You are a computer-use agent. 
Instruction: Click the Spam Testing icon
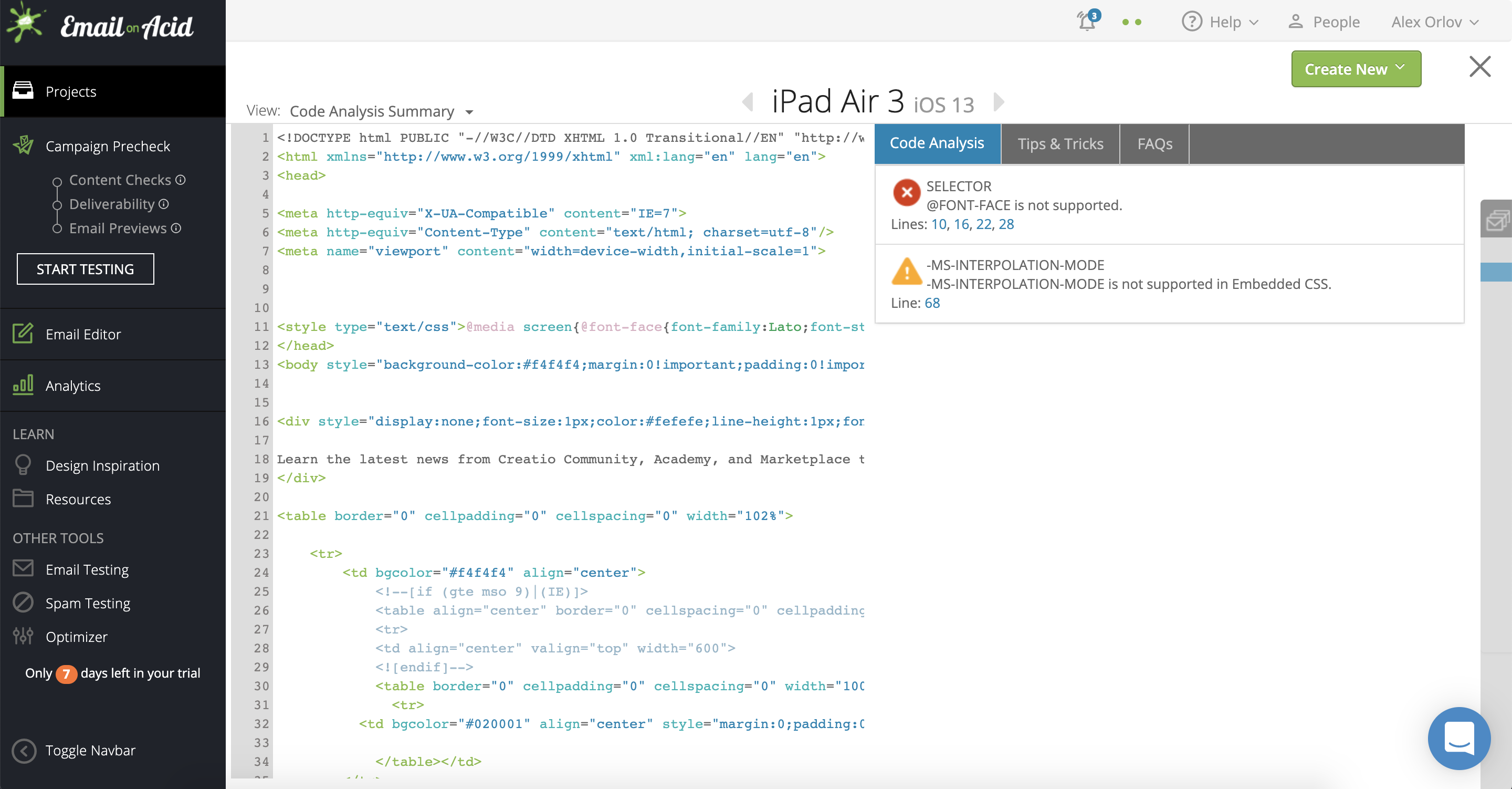pos(23,603)
